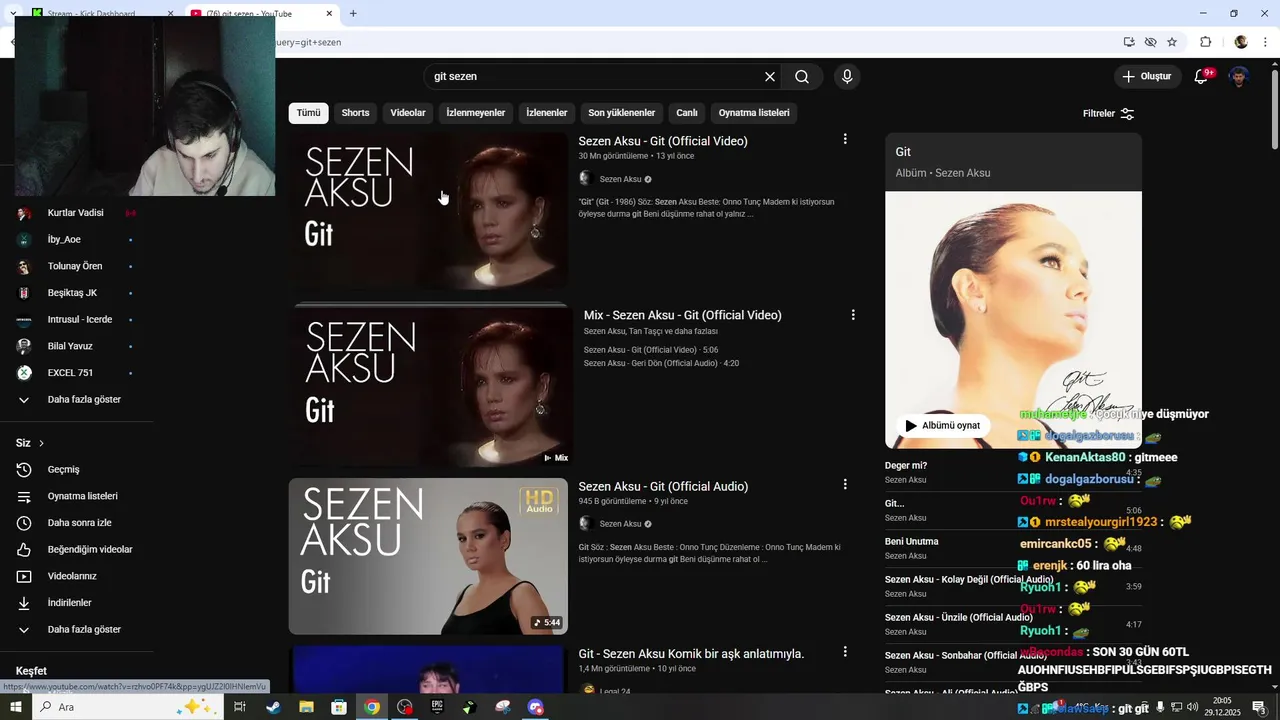Start voice search with the microphone icon
The height and width of the screenshot is (720, 1280).
847,77
